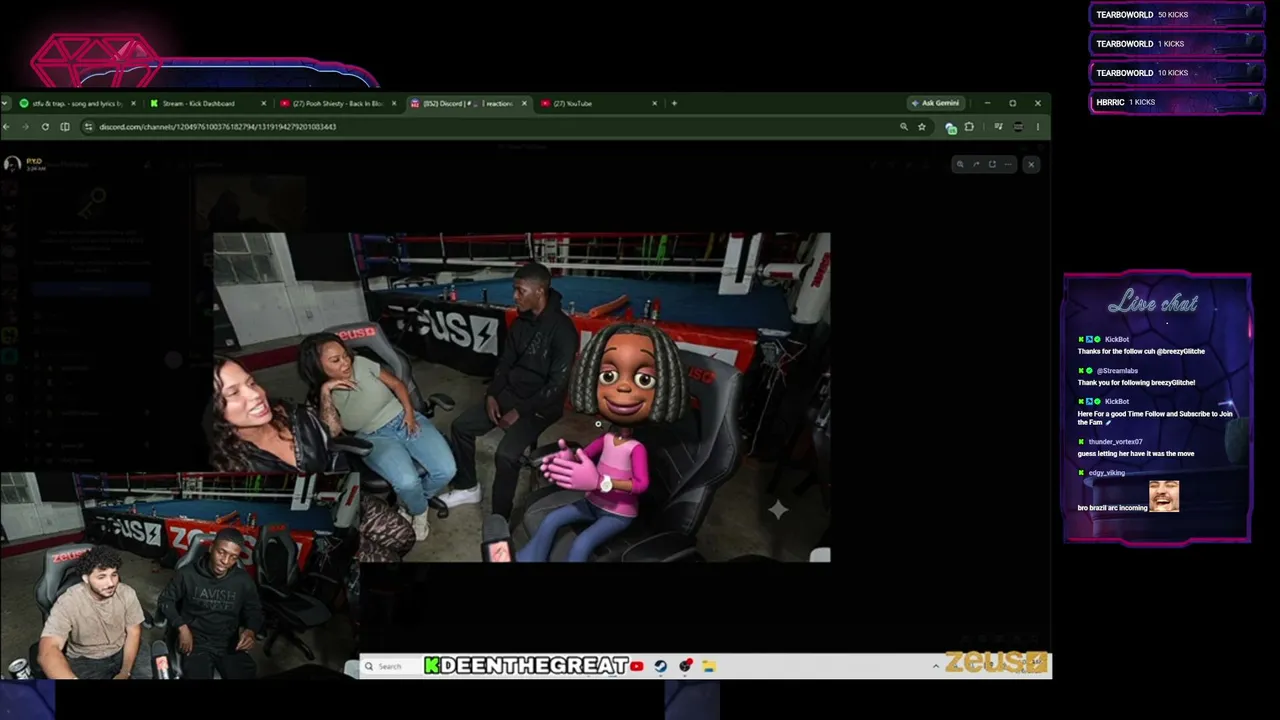Click the emote in edgy_viking's chat message
The width and height of the screenshot is (1280, 720).
coord(1164,496)
